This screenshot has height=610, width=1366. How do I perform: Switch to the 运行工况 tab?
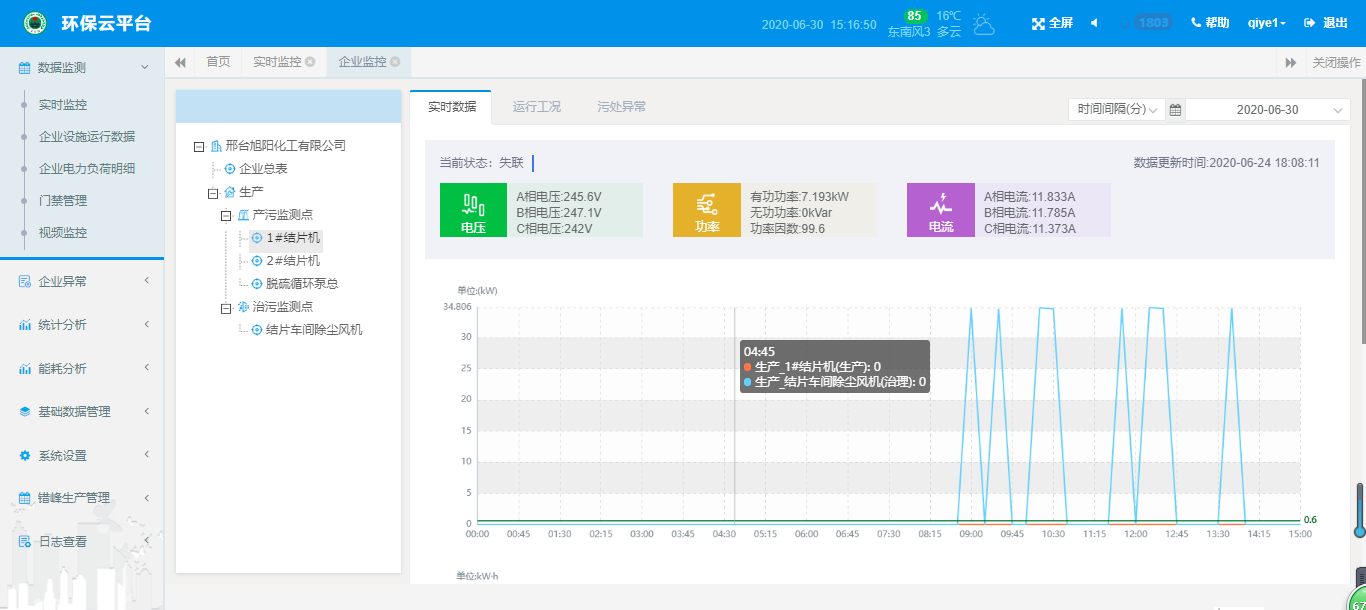coord(536,106)
